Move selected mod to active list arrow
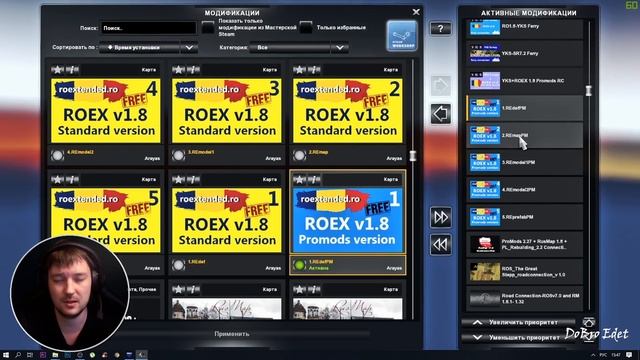 point(441,86)
